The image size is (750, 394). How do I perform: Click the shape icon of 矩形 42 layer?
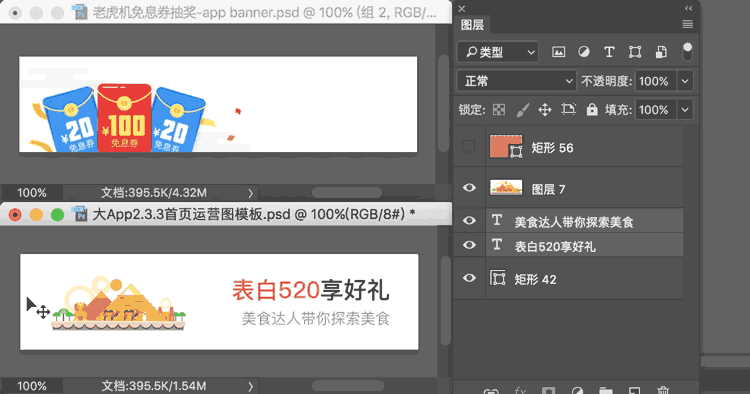[497, 278]
